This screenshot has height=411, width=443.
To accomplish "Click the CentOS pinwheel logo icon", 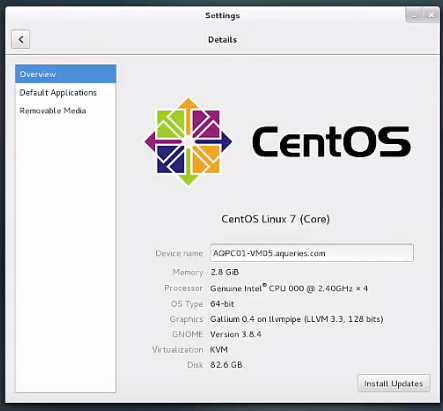I will (x=188, y=142).
